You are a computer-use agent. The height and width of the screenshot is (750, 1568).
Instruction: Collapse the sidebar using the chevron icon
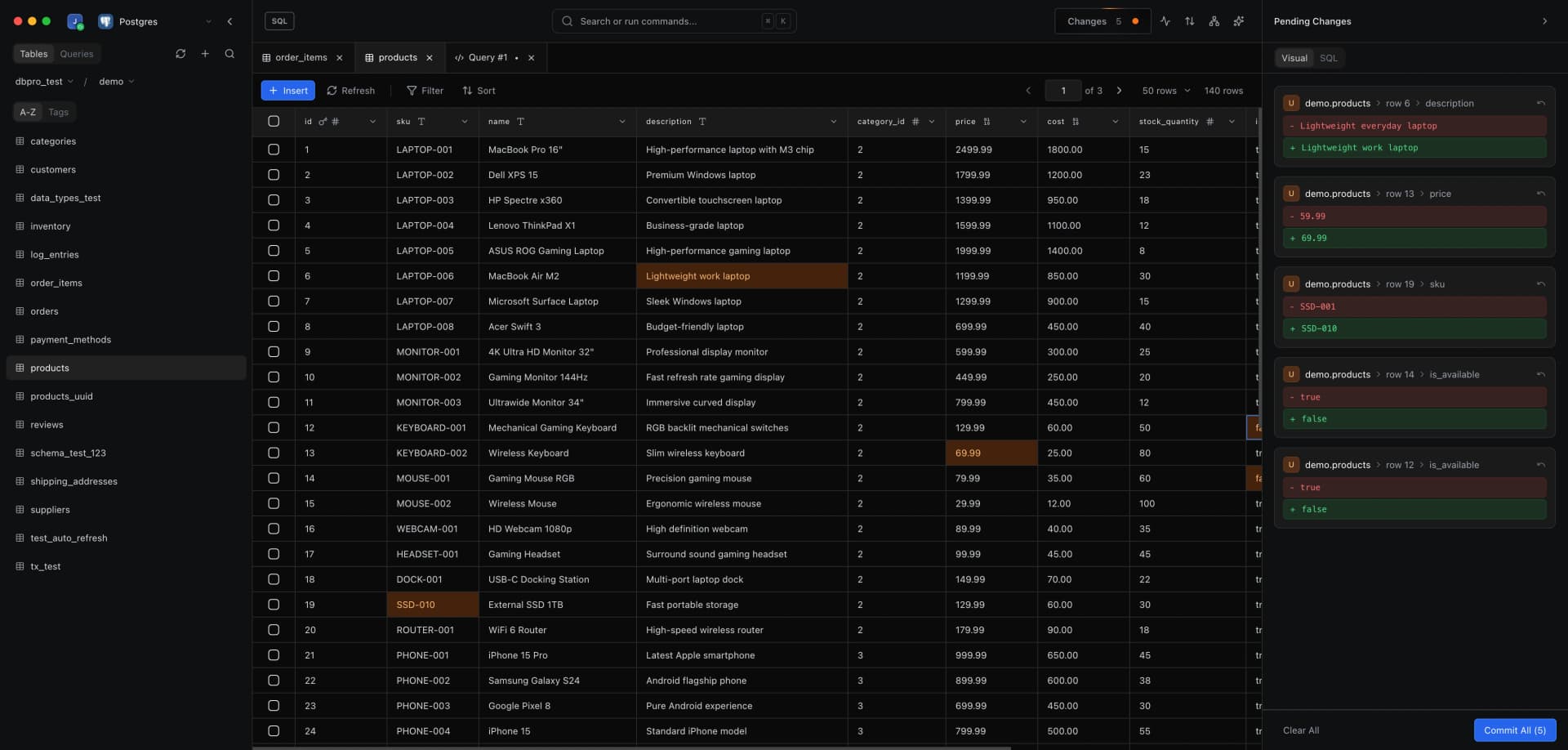(230, 22)
